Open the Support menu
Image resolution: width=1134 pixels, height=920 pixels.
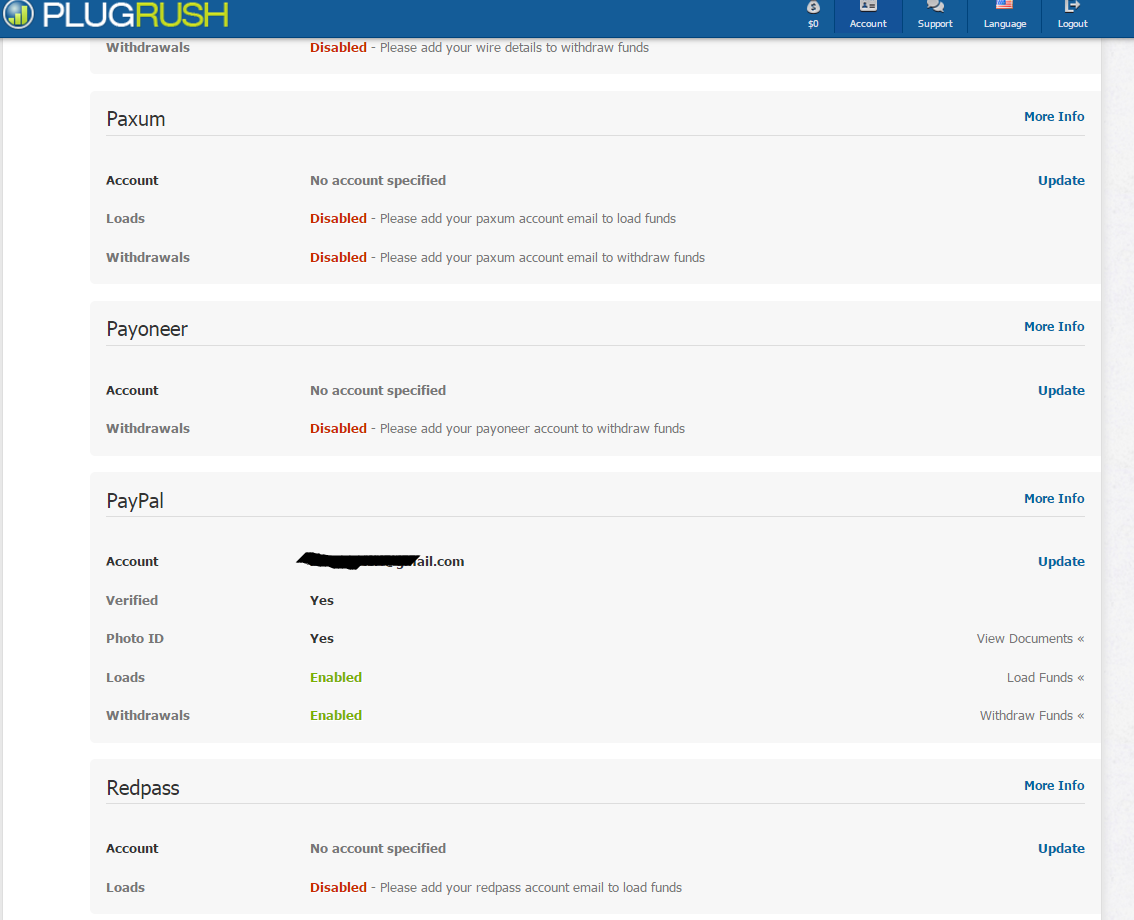[935, 14]
